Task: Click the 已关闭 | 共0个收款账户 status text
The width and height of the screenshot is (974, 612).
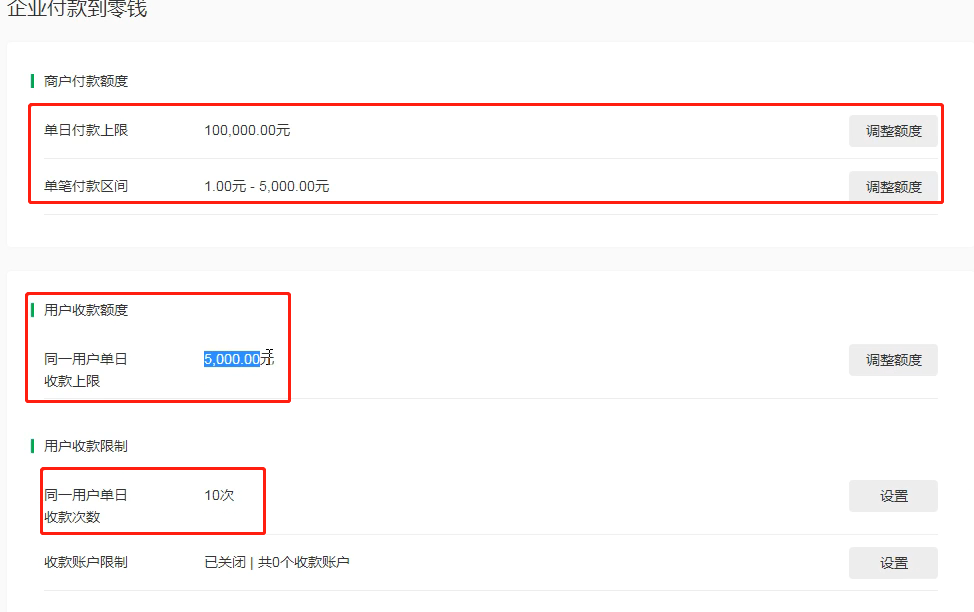Action: click(x=277, y=562)
